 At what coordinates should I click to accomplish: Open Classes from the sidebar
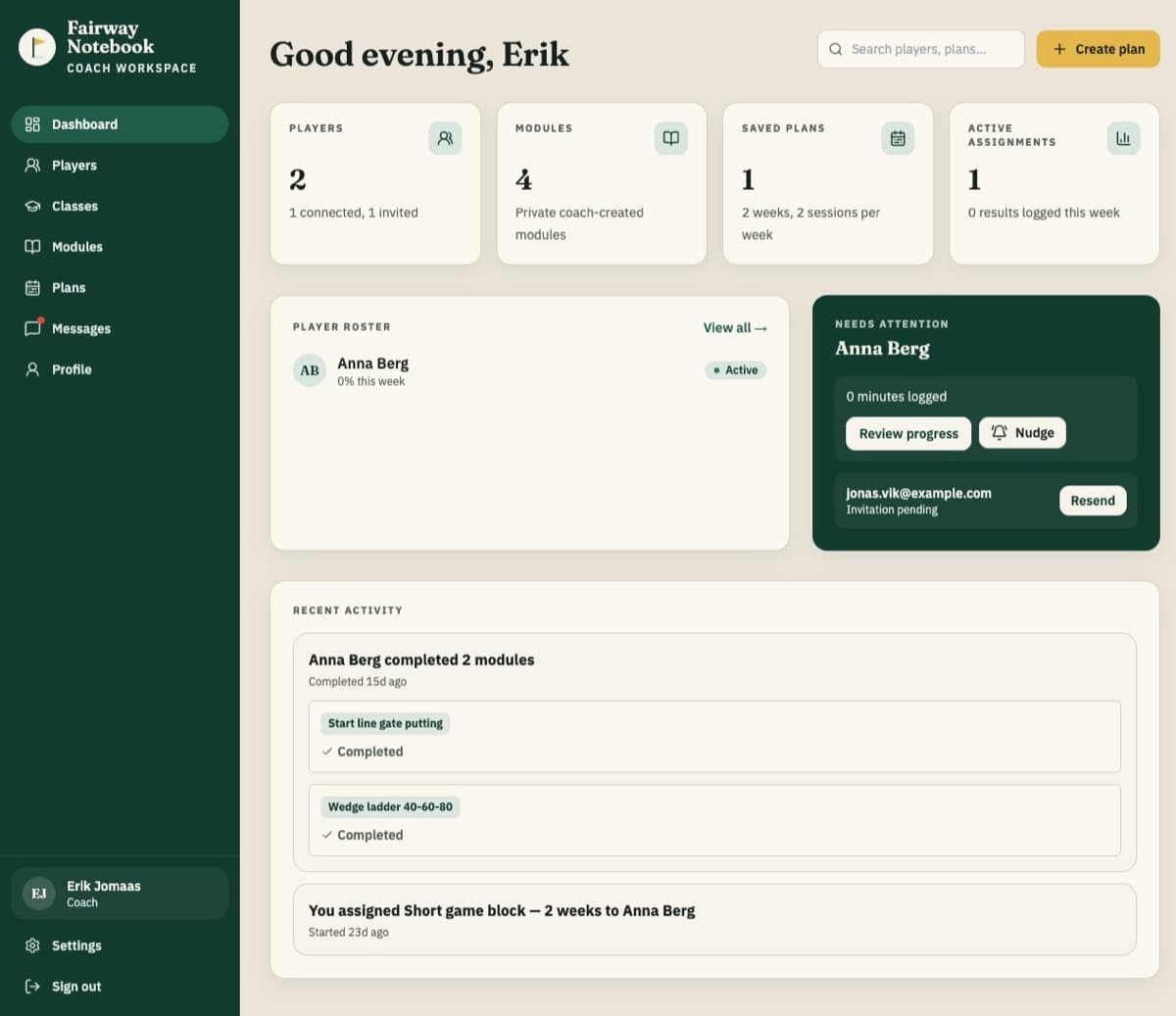coord(120,206)
